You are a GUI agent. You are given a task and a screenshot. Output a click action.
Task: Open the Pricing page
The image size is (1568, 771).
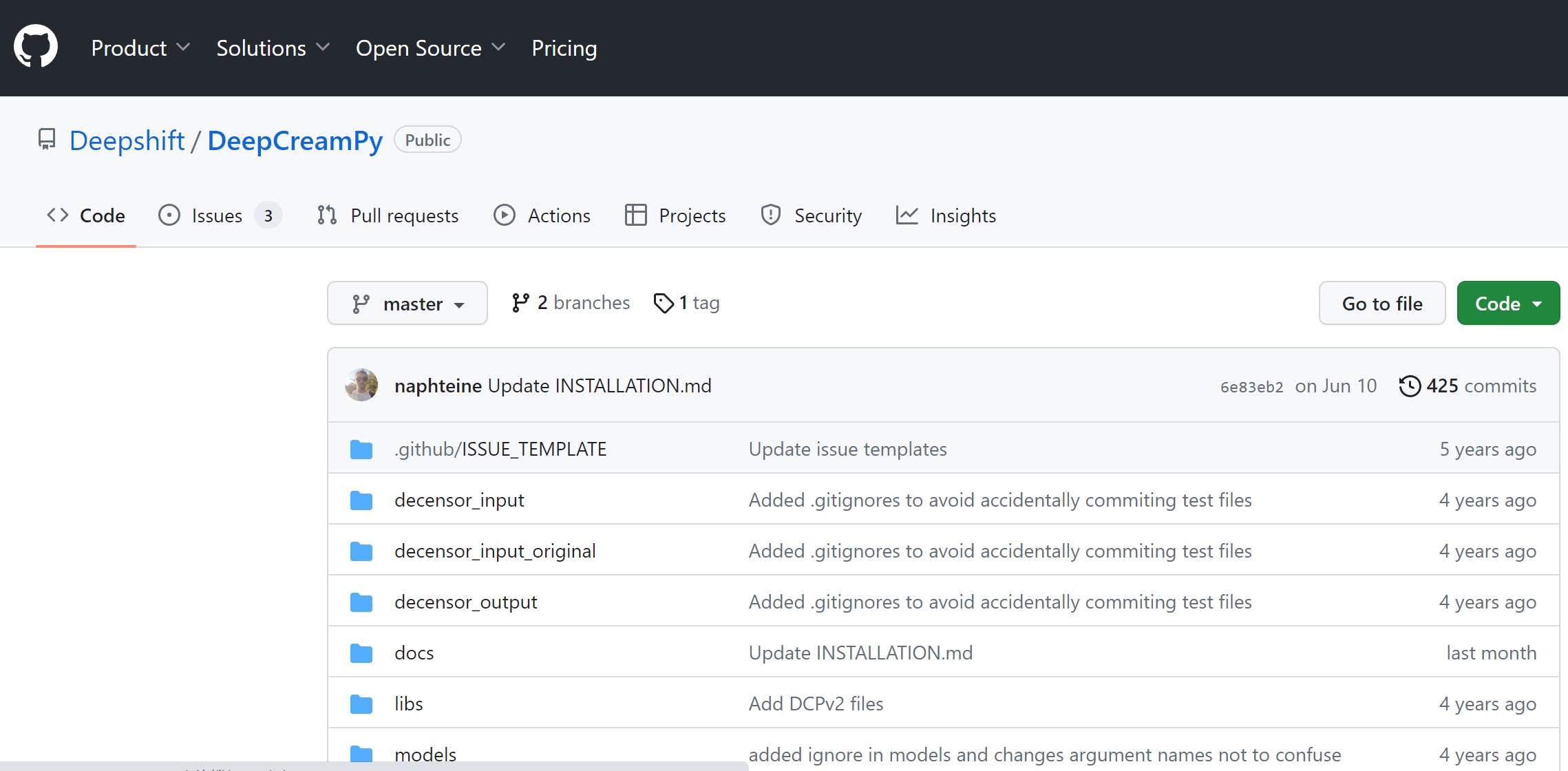(x=564, y=48)
